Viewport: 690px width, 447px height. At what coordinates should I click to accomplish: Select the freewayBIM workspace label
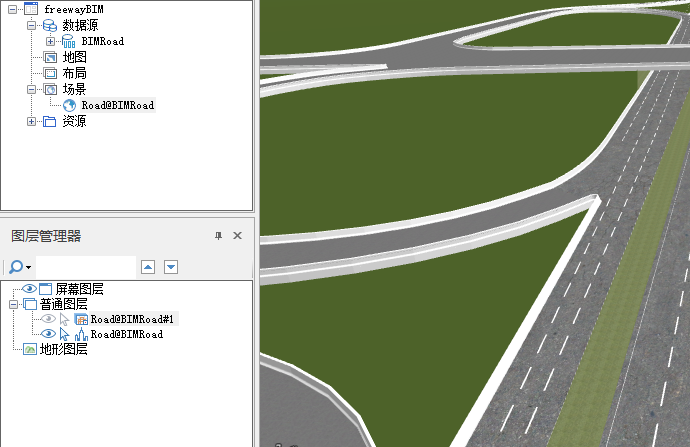pos(74,9)
